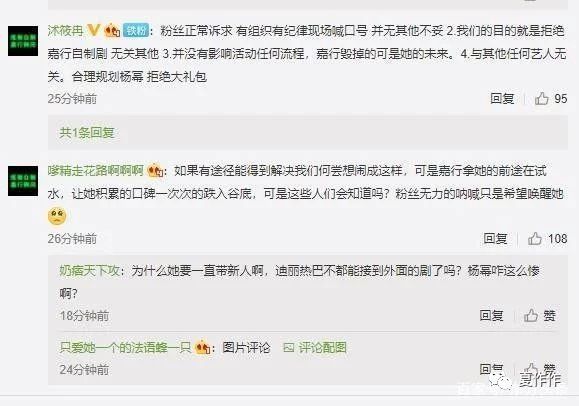This screenshot has height=406, width=579.
Task: Open the 评论配图 image attachment
Action: click(x=315, y=347)
